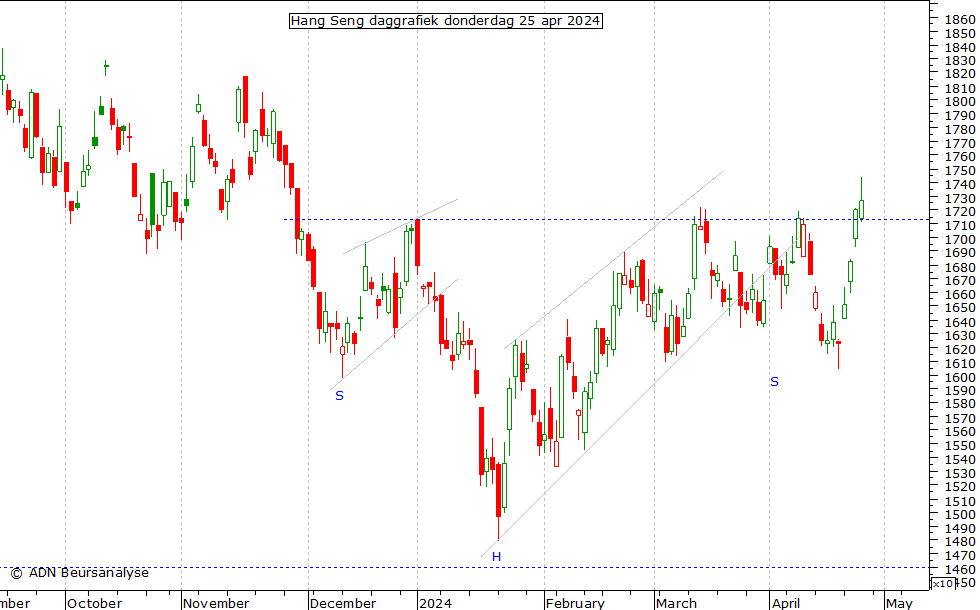Click the 1800 price axis label
The height and width of the screenshot is (610, 980).
[x=960, y=102]
